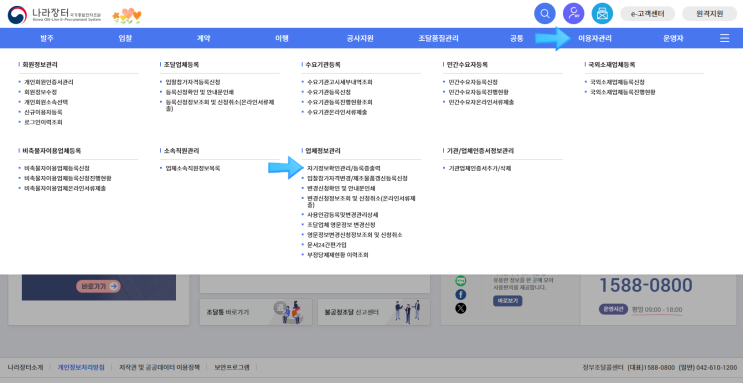Open 국외소재업체등록진행현황 link
This screenshot has width=743, height=383.
(x=623, y=92)
